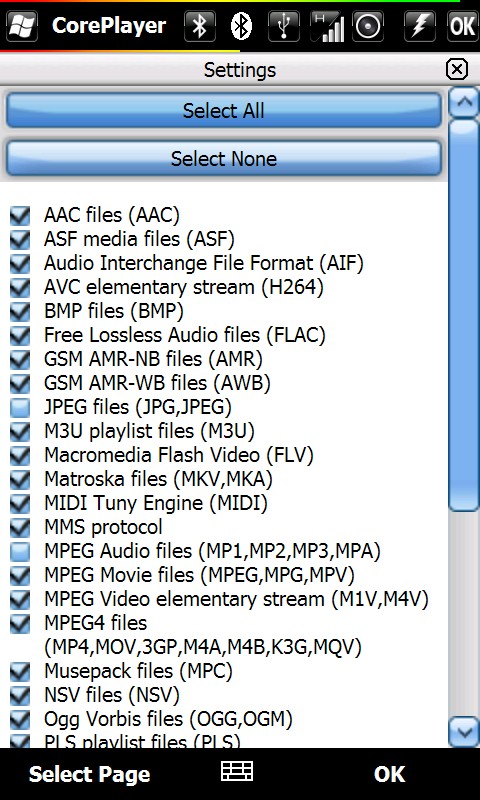This screenshot has height=800, width=480.
Task: Tap the square Bluetooth icon in status bar
Action: pyautogui.click(x=199, y=26)
